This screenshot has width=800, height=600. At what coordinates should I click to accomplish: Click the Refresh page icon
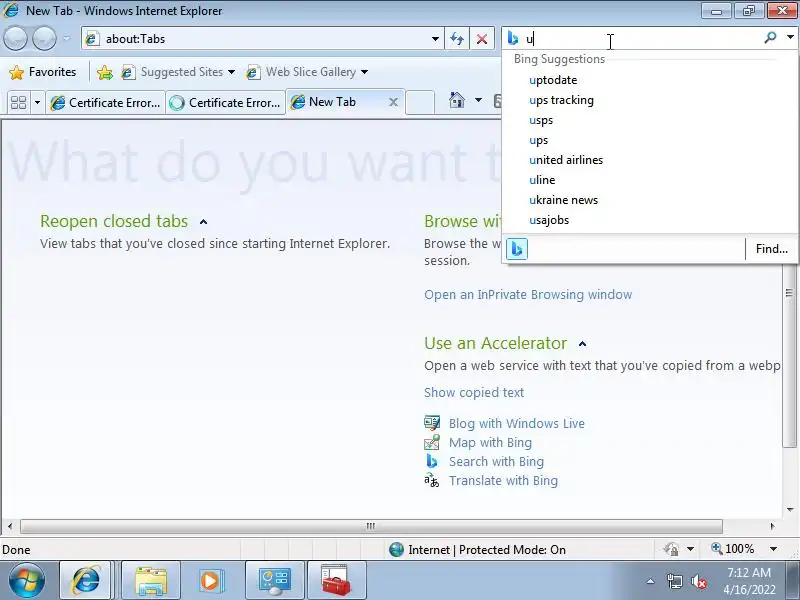pyautogui.click(x=457, y=39)
